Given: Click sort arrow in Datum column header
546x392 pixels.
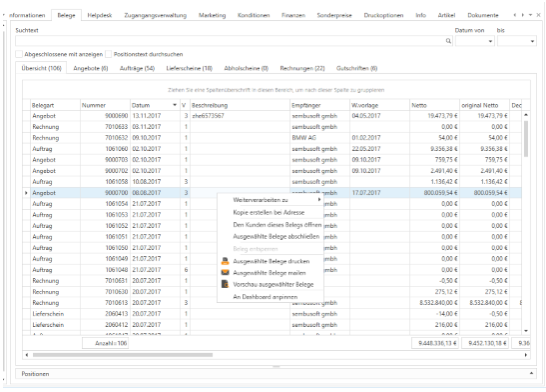Looking at the screenshot, I should tap(174, 105).
